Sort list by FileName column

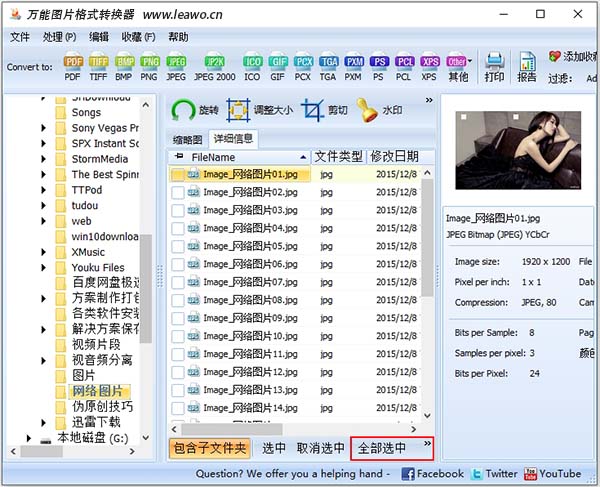240,157
